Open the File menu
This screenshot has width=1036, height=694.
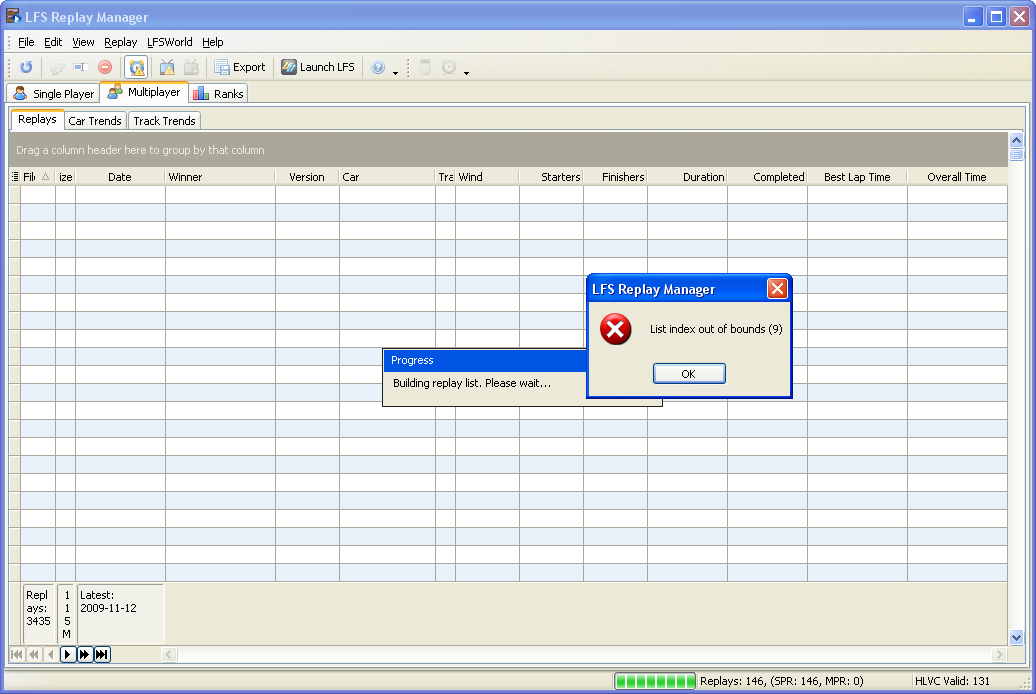[26, 42]
